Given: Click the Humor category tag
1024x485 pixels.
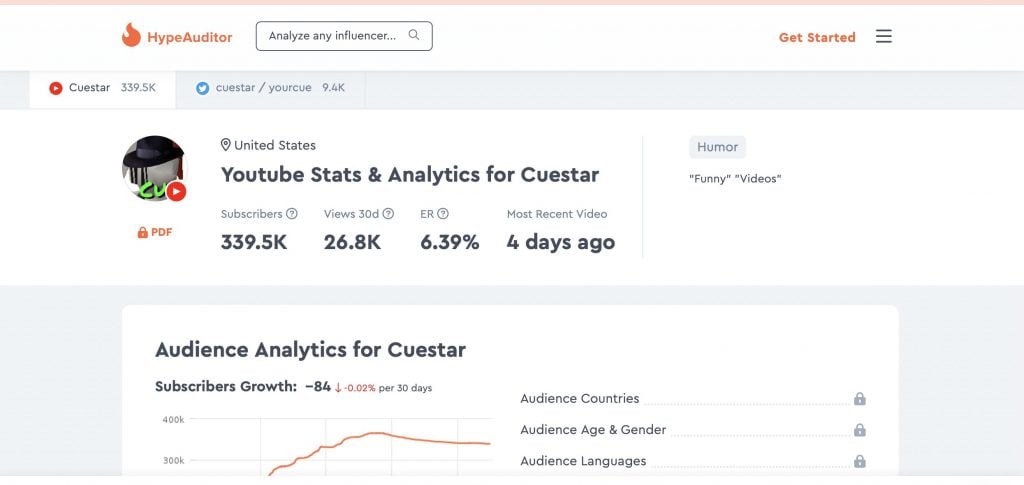Looking at the screenshot, I should (x=717, y=147).
